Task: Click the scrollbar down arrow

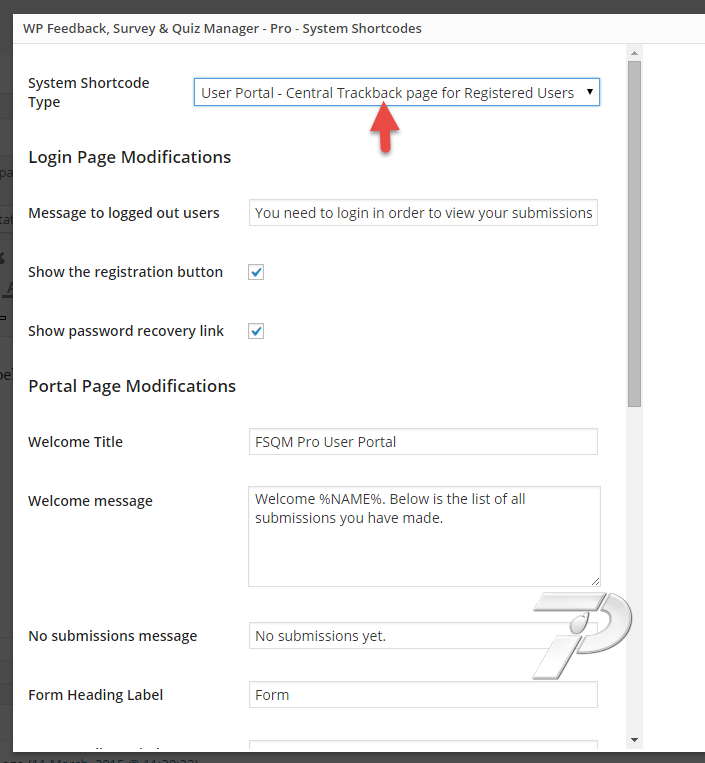Action: tap(634, 740)
